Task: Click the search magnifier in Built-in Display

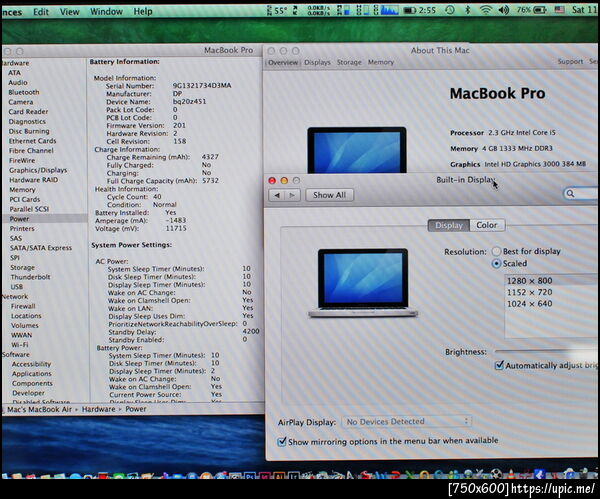Action: 570,194
